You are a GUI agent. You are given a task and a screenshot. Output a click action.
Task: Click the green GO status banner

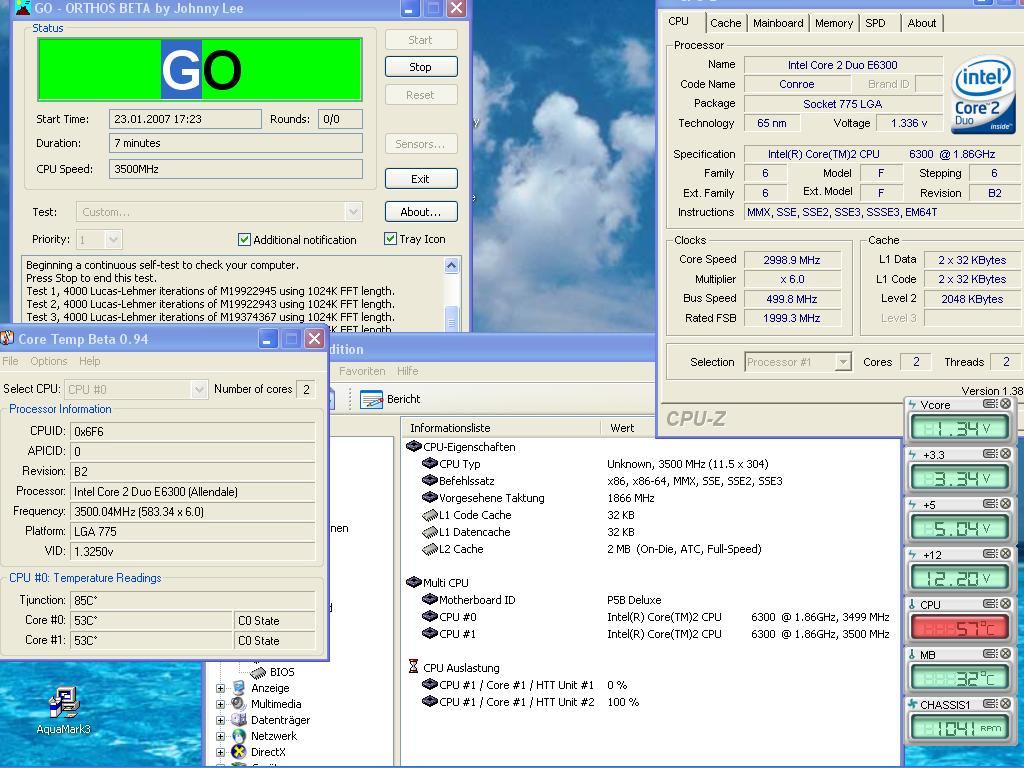click(x=200, y=69)
